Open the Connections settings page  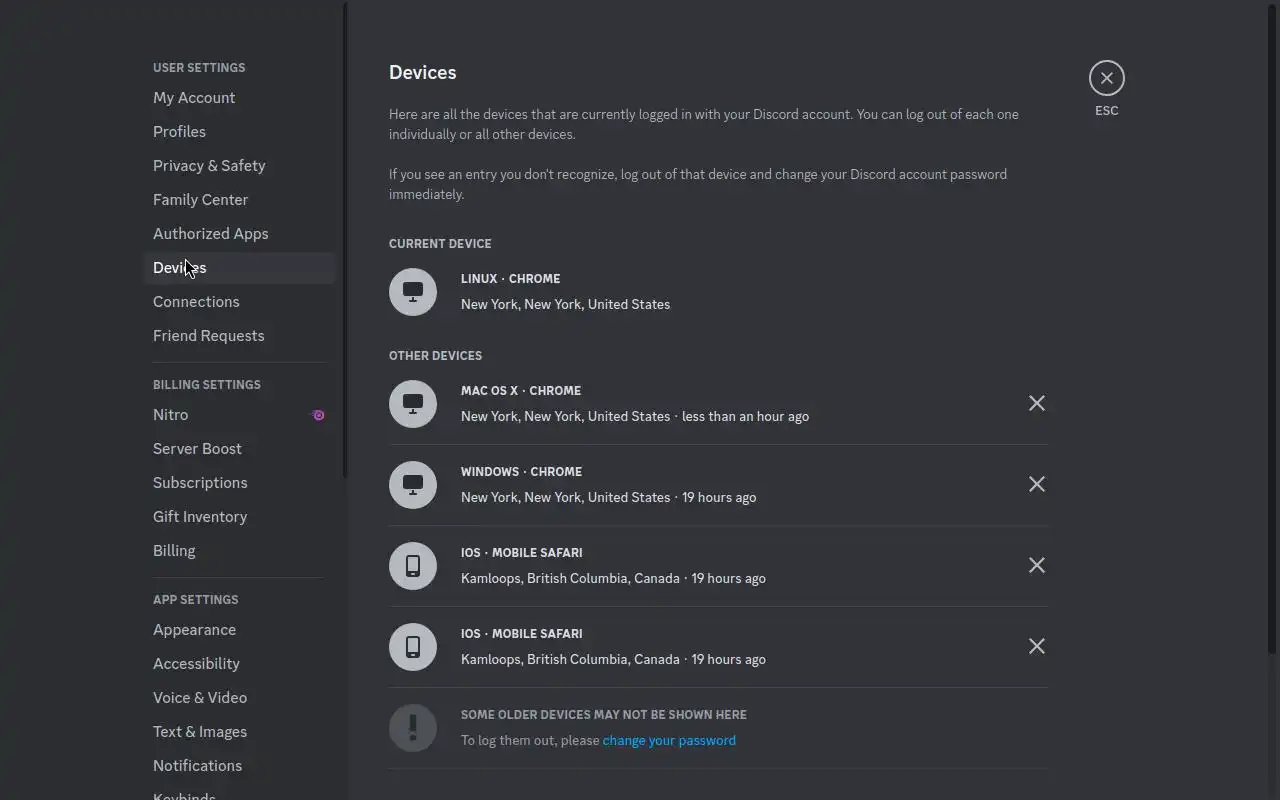tap(196, 302)
